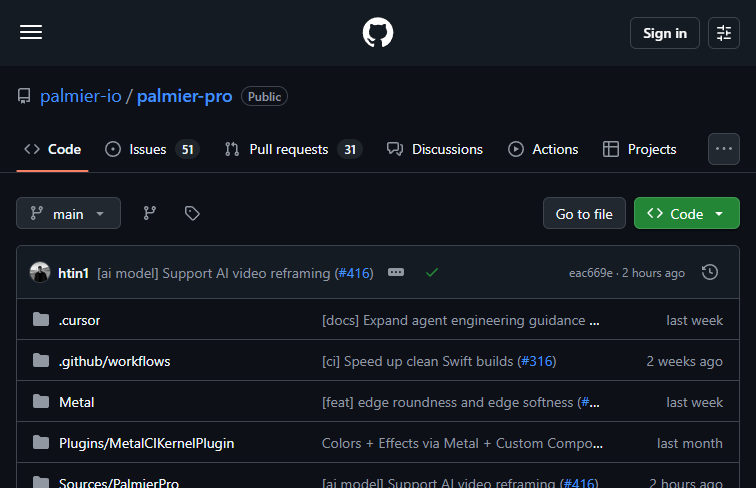Switch to the Issues tab

click(152, 149)
